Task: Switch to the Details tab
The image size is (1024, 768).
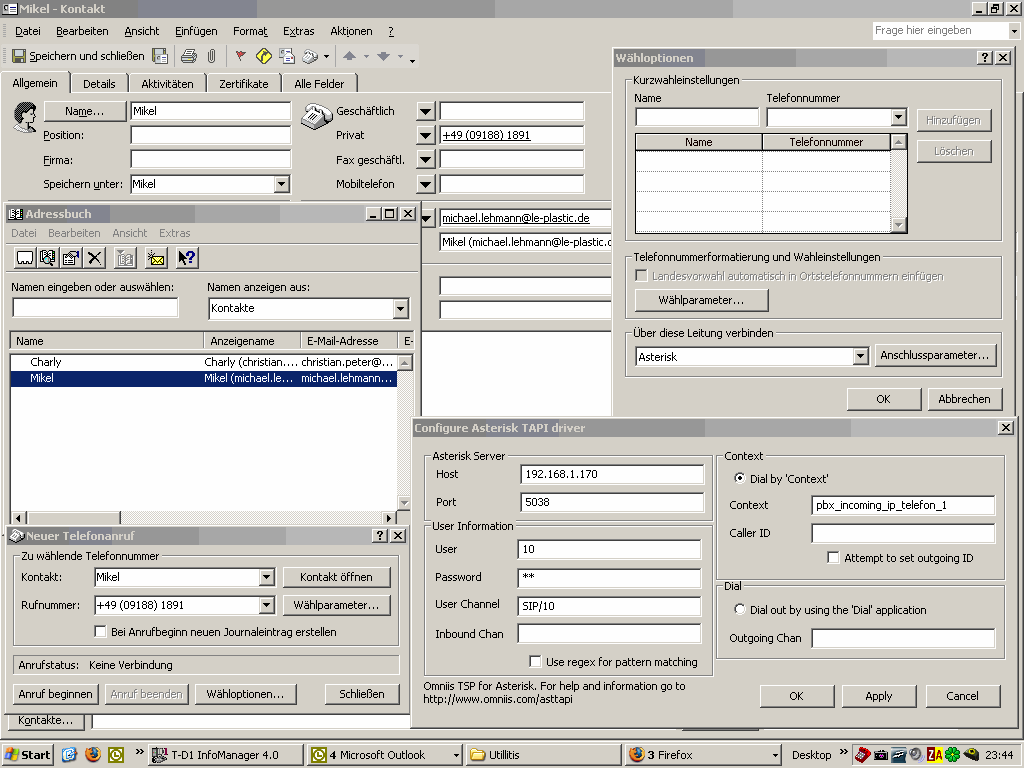Action: click(x=99, y=84)
